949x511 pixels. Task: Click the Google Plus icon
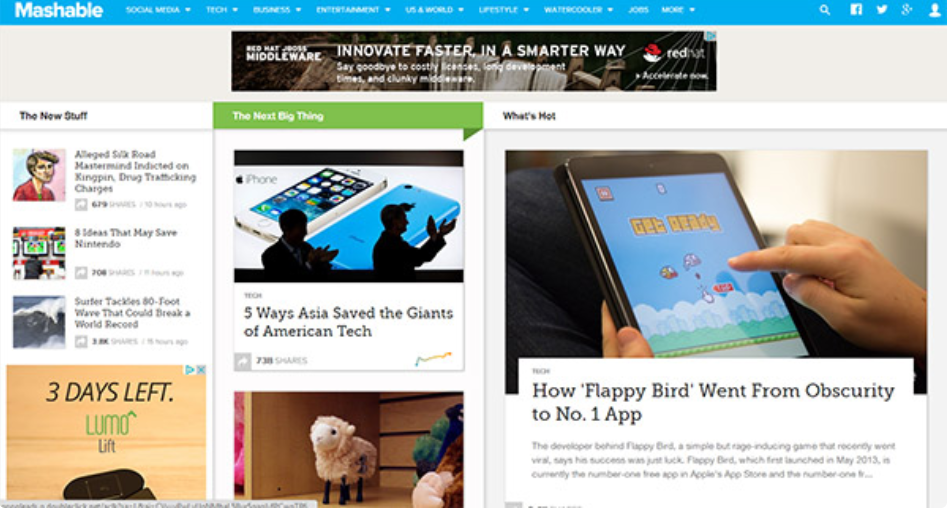907,9
